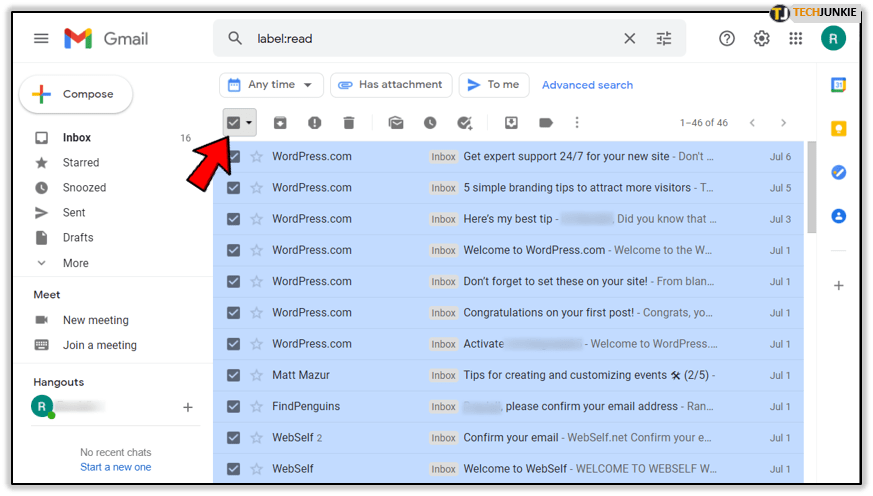Image resolution: width=873 pixels, height=496 pixels.
Task: Go to the Drafts folder
Action: click(78, 238)
